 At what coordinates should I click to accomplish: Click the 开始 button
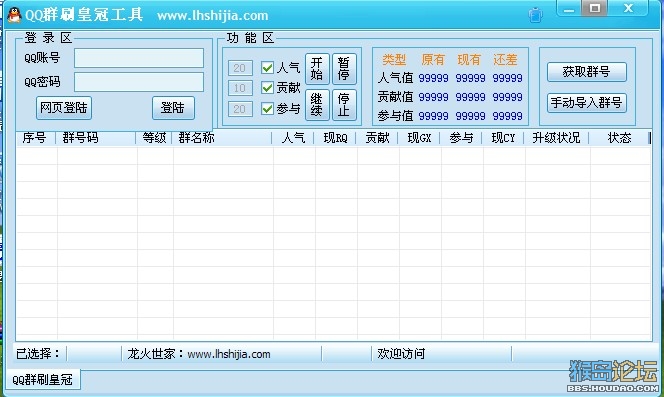pos(317,69)
